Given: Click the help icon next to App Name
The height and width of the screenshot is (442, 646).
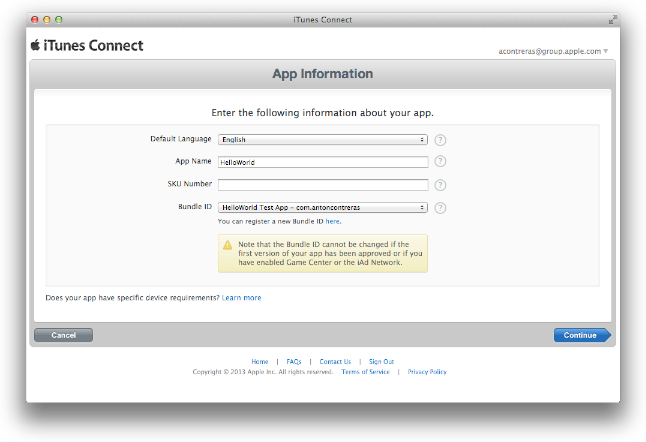Looking at the screenshot, I should (x=440, y=162).
